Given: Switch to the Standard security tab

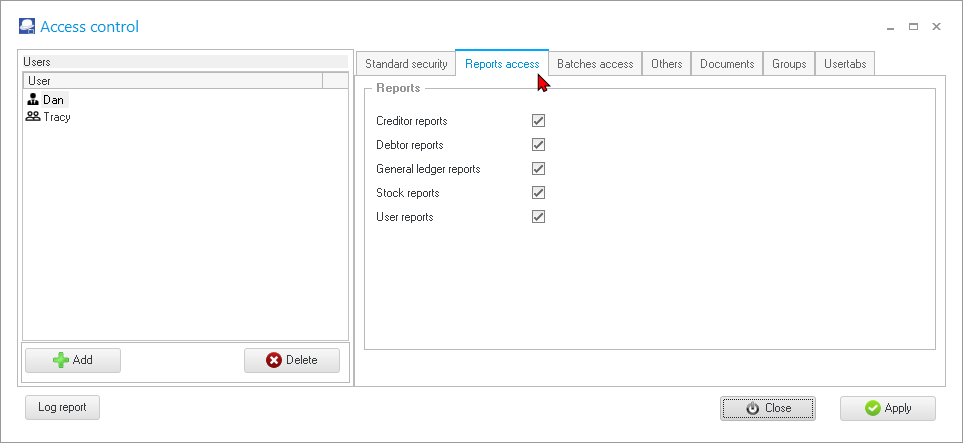Looking at the screenshot, I should (406, 64).
